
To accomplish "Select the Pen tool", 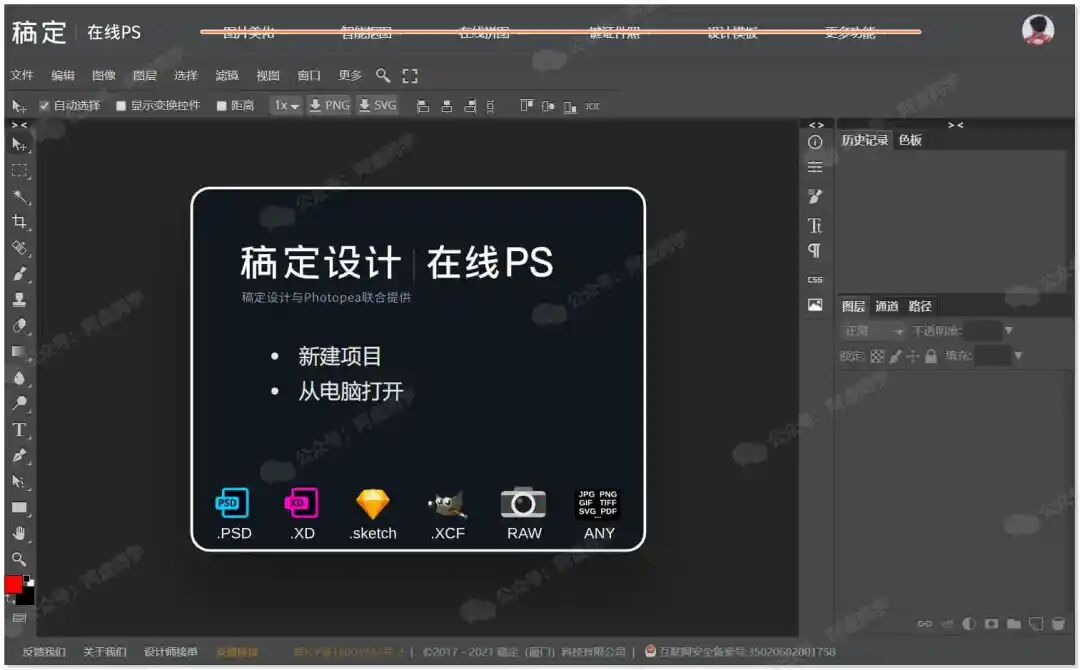I will pyautogui.click(x=19, y=455).
